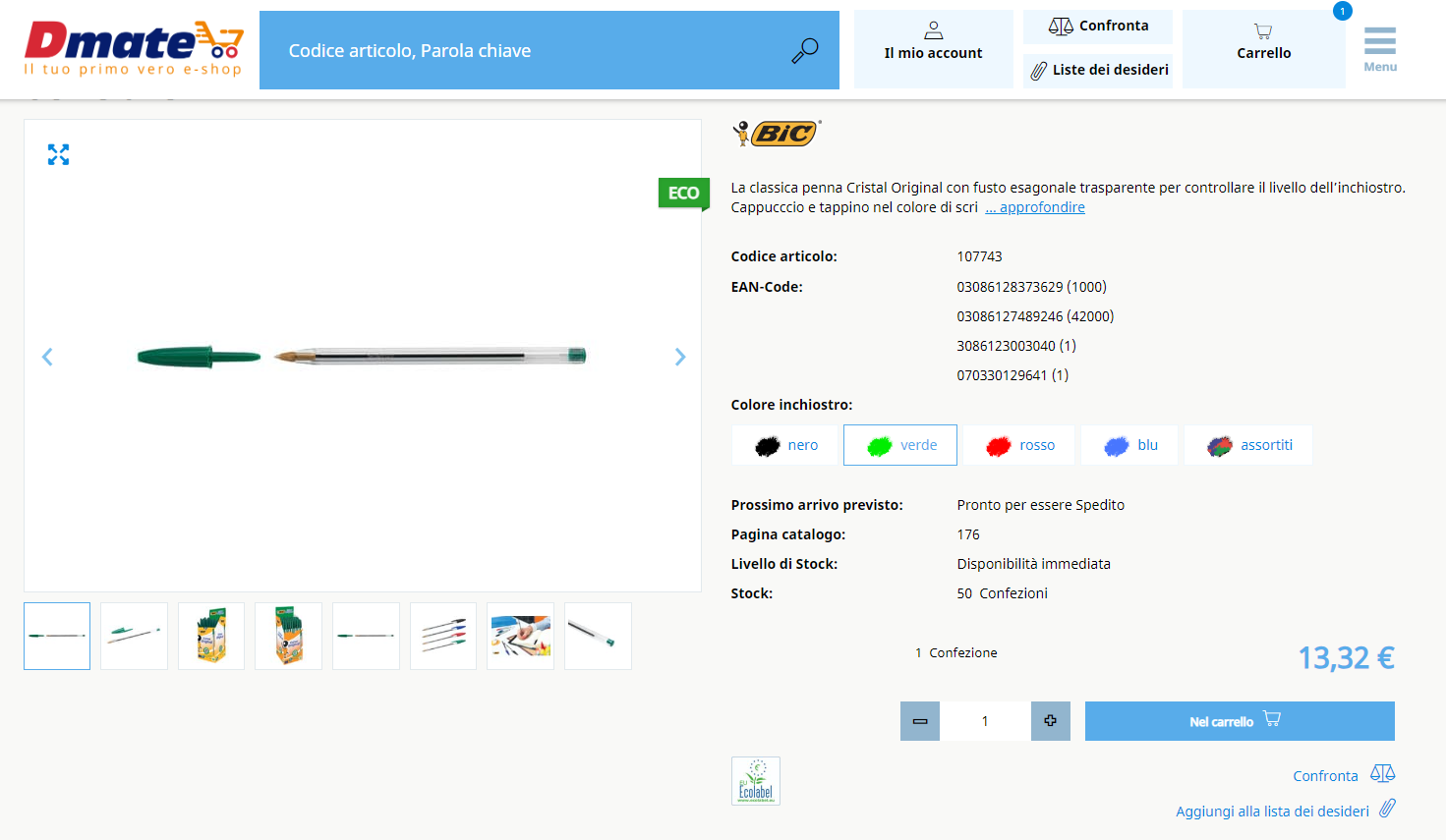This screenshot has height=840, width=1446.
Task: Open the Carrello
Action: (x=1264, y=49)
